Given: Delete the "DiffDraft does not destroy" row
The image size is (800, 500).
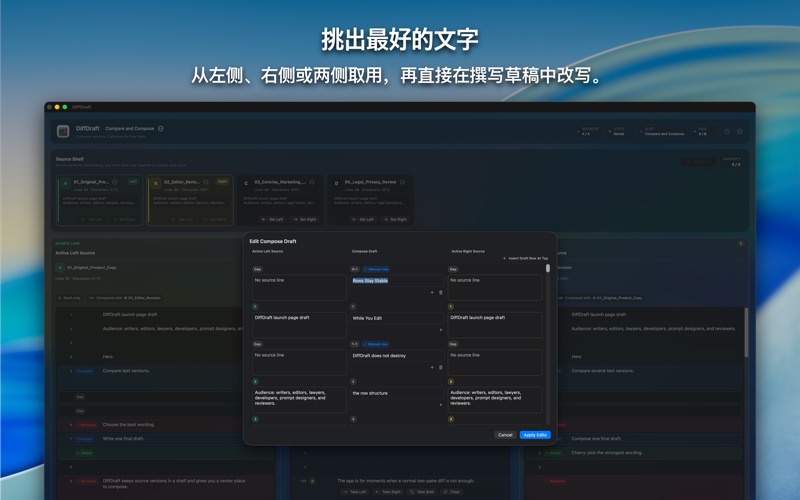Looking at the screenshot, I should point(441,367).
